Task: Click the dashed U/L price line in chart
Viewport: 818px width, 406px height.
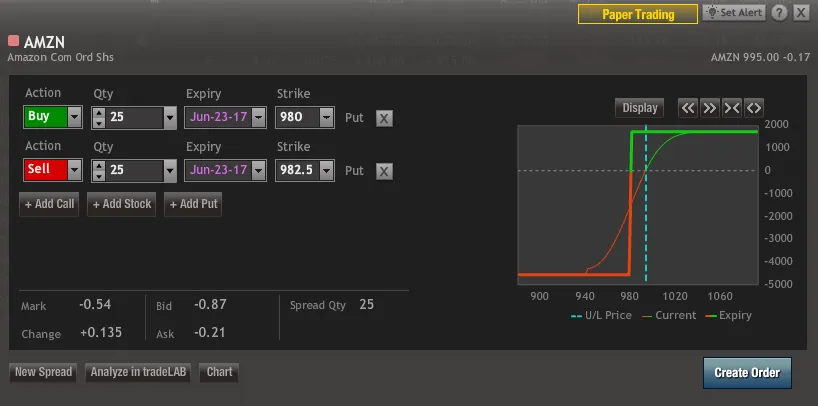Action: [646, 205]
